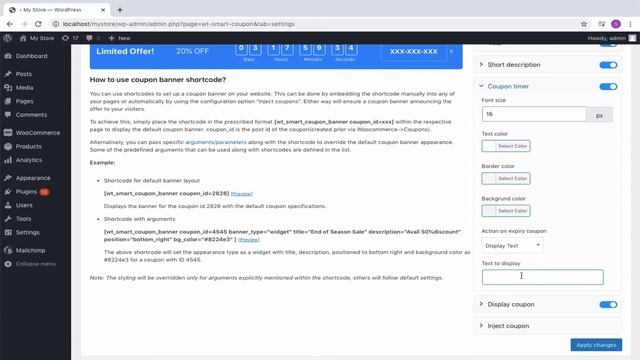Click the WooCommerce icon in the sidebar

coord(8,133)
